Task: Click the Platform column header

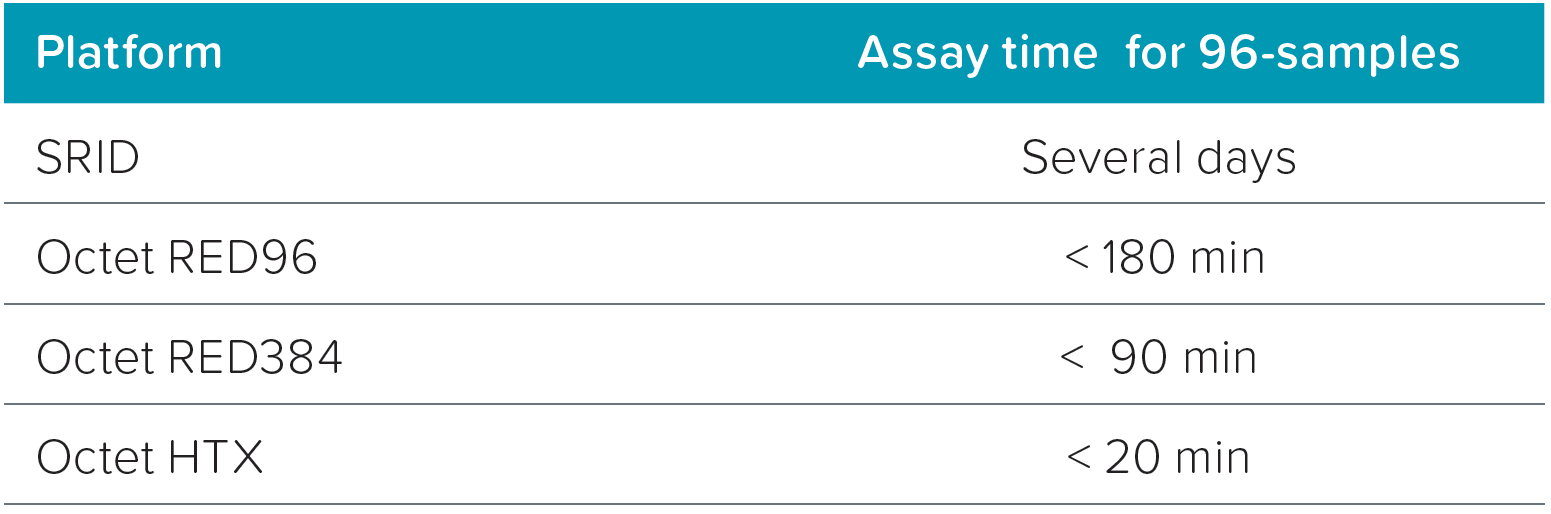Action: pos(129,53)
